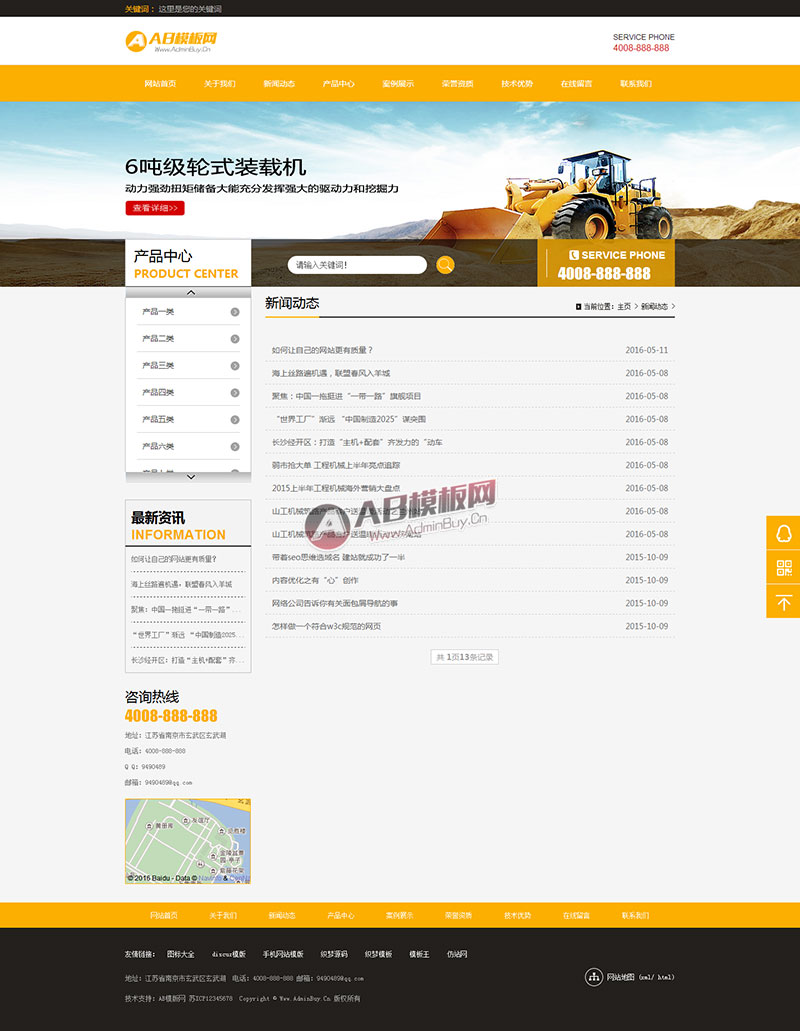Open article 怎样做一个符合w3c规范的网页

click(x=326, y=626)
